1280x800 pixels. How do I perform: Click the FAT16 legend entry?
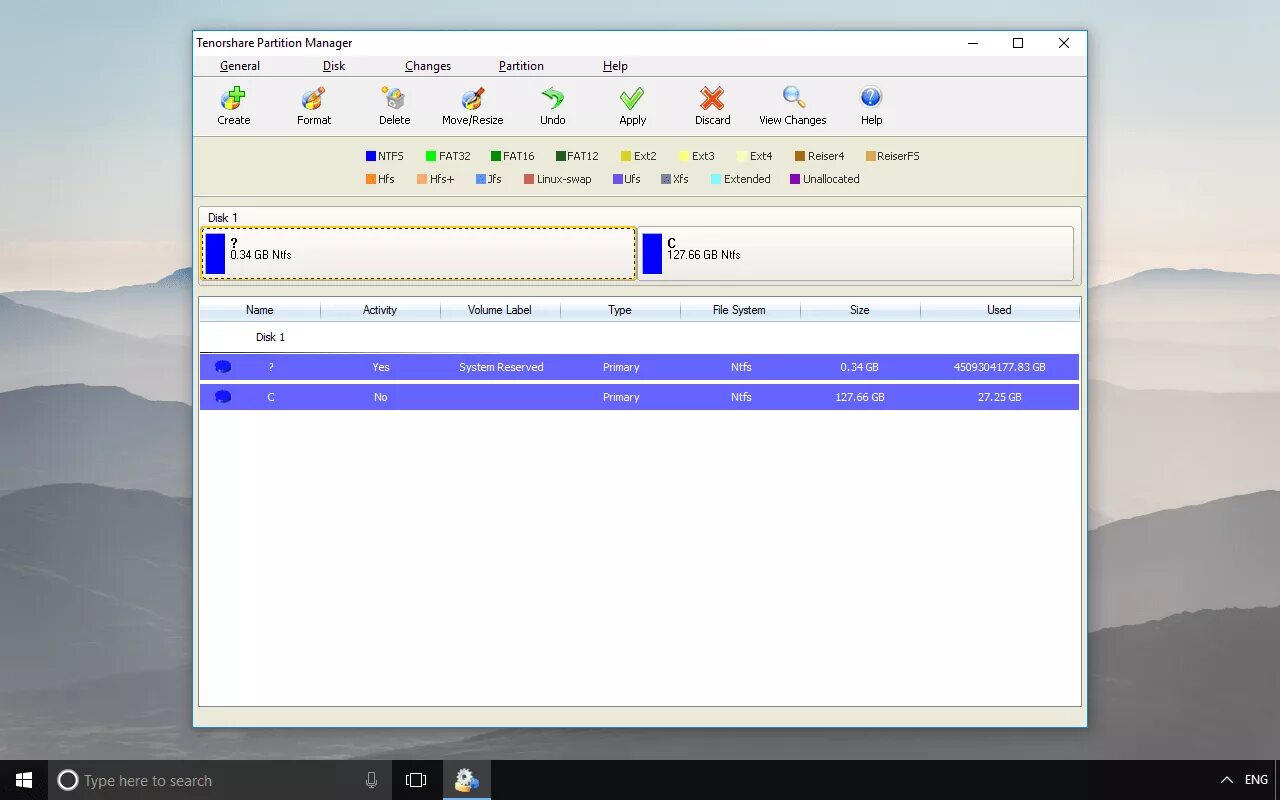click(x=513, y=156)
